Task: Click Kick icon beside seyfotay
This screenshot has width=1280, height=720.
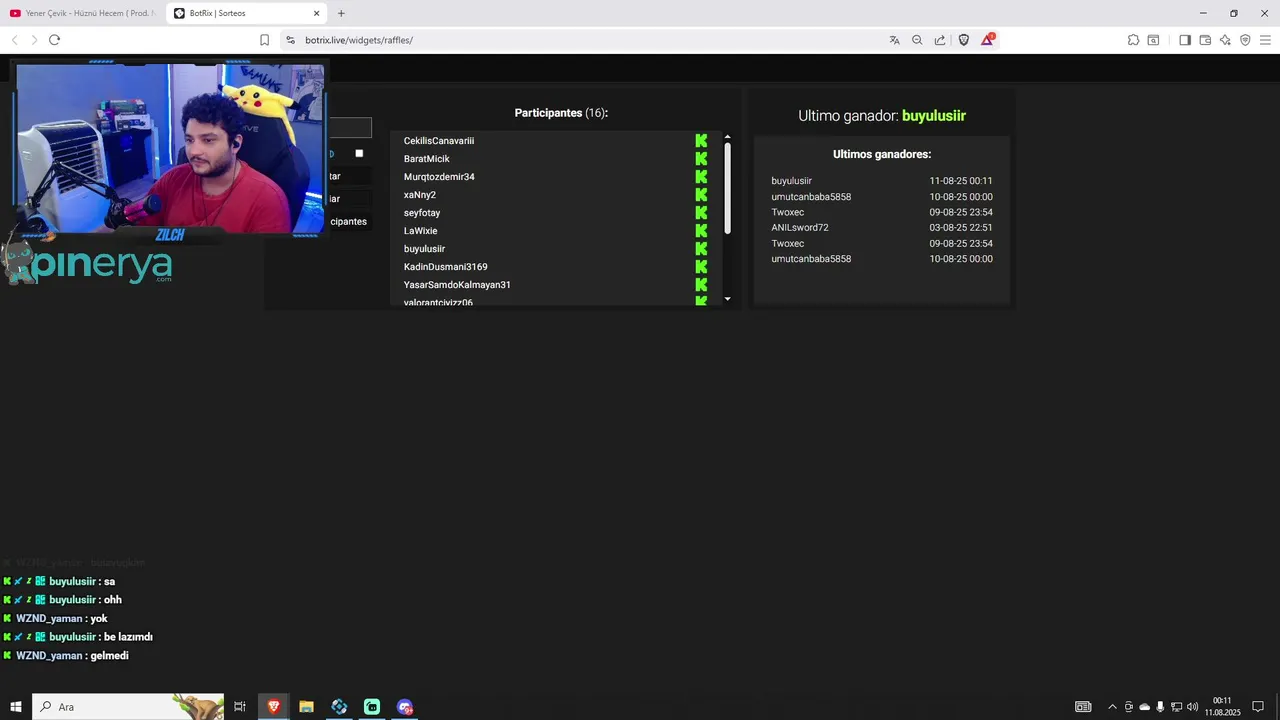Action: point(701,213)
